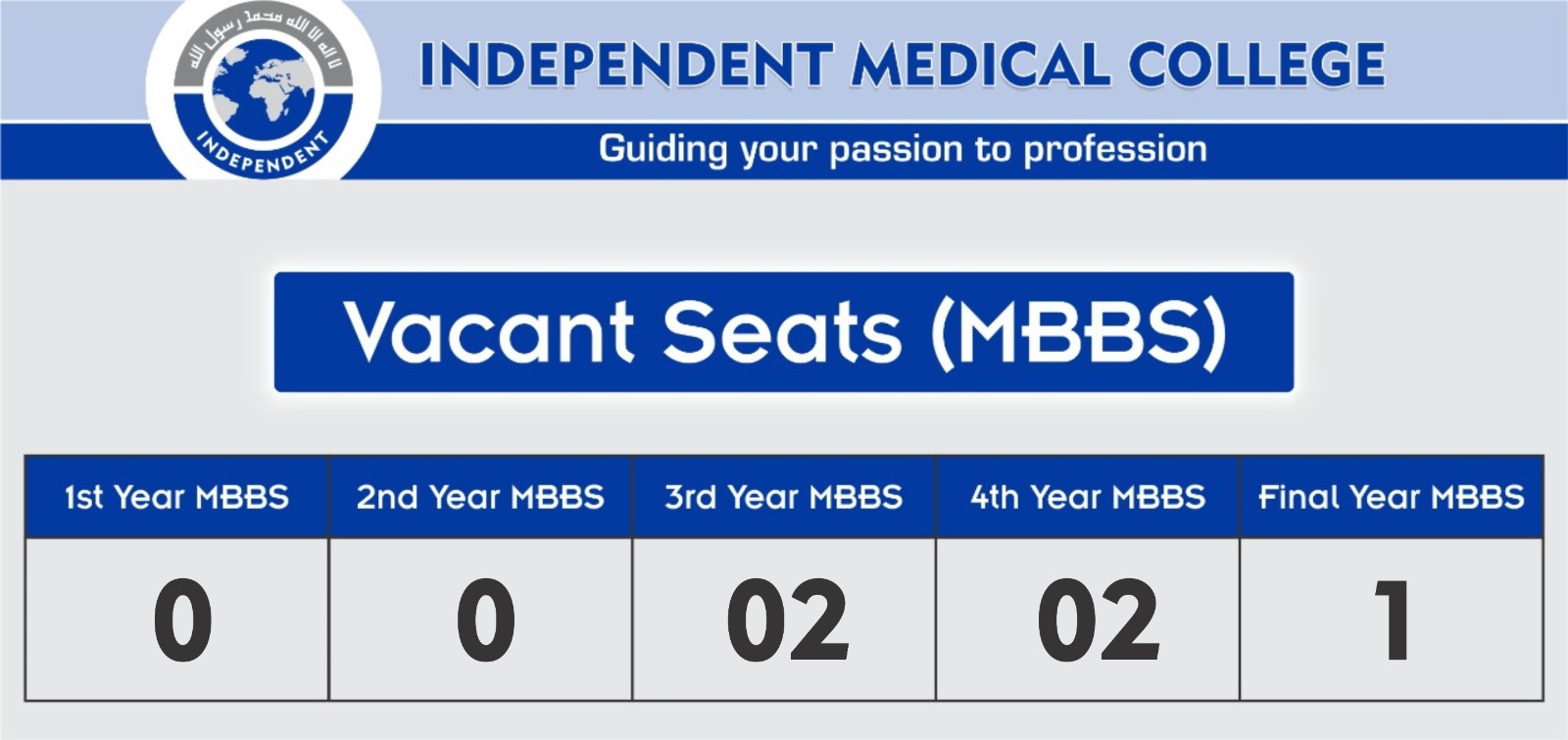Click the Independent Medical College globe logo
The width and height of the screenshot is (1568, 740).
pos(263,90)
